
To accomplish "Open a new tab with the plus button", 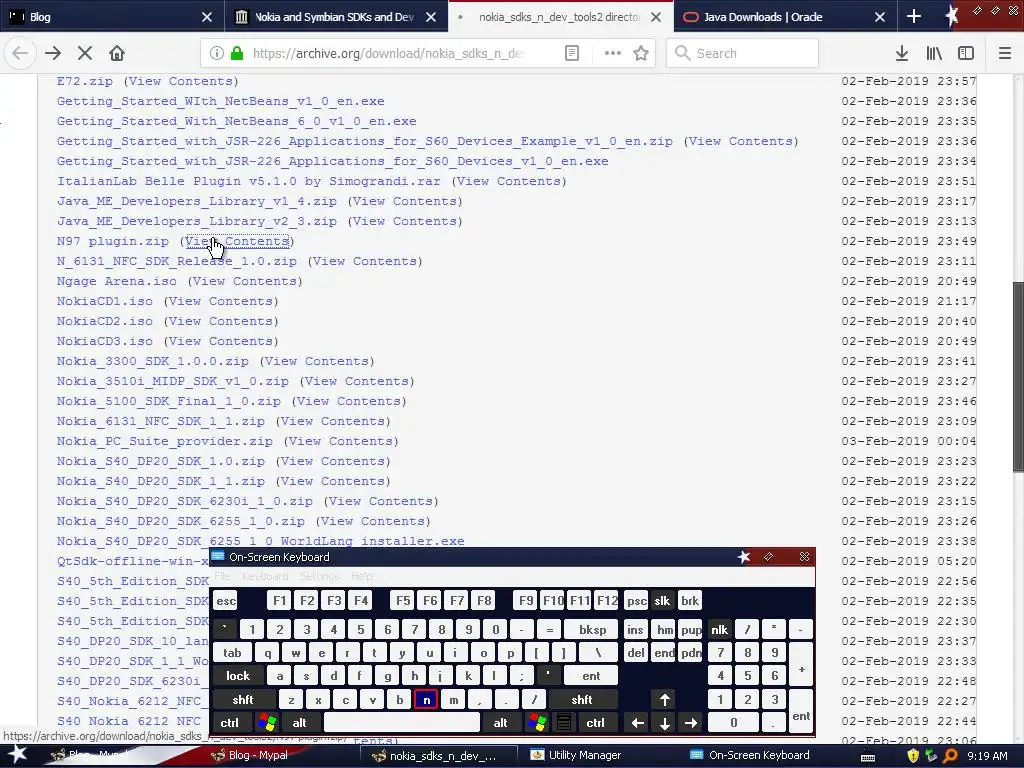I will click(914, 17).
